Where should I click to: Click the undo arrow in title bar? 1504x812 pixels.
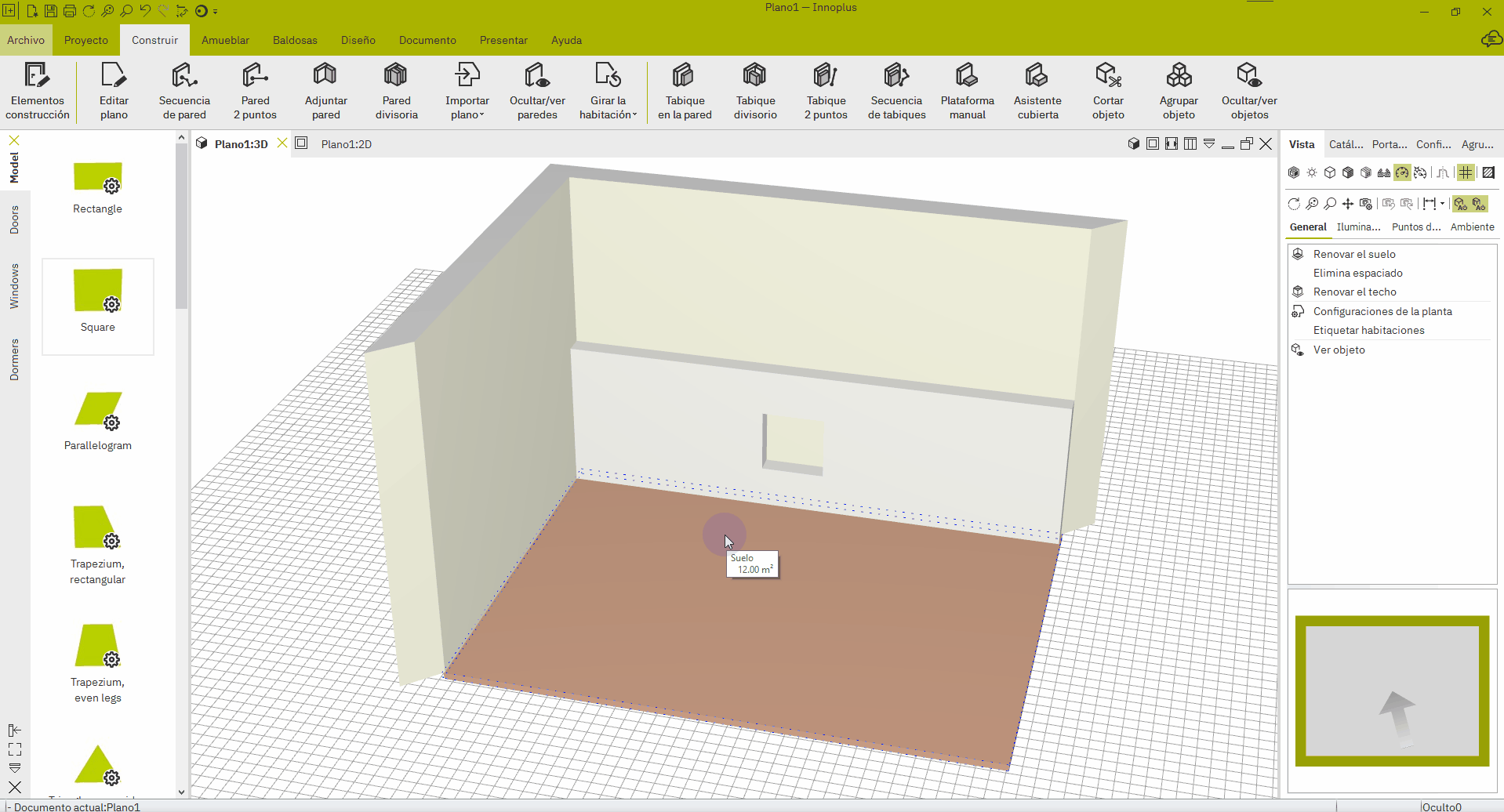coord(145,10)
